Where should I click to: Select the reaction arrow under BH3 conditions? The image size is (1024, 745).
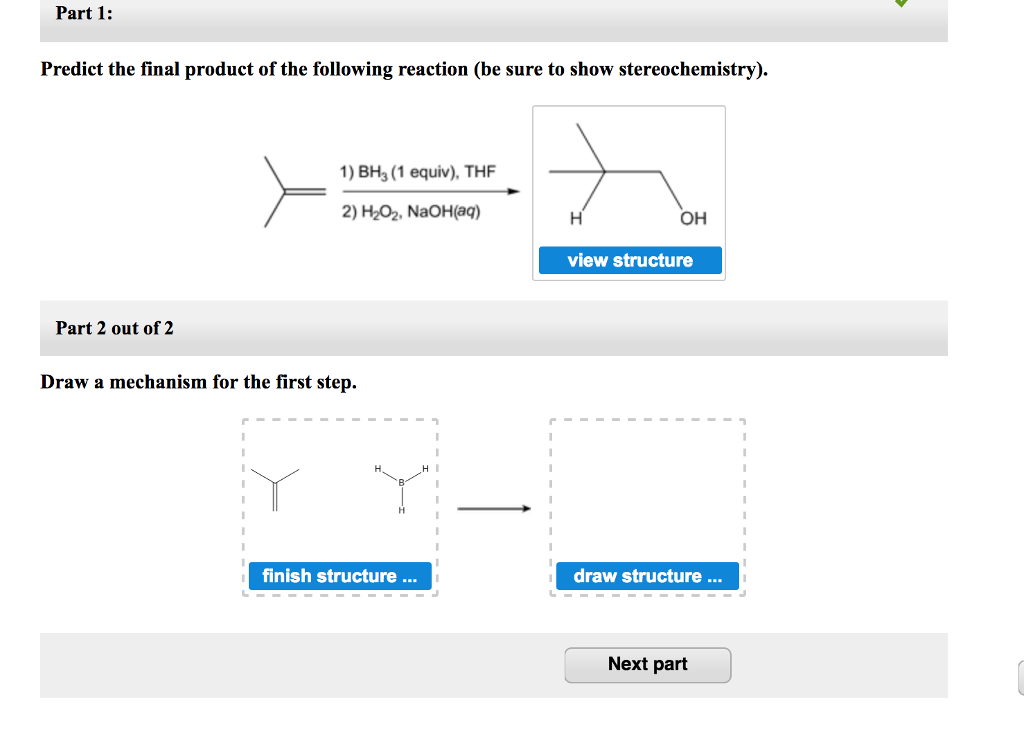pyautogui.click(x=430, y=190)
